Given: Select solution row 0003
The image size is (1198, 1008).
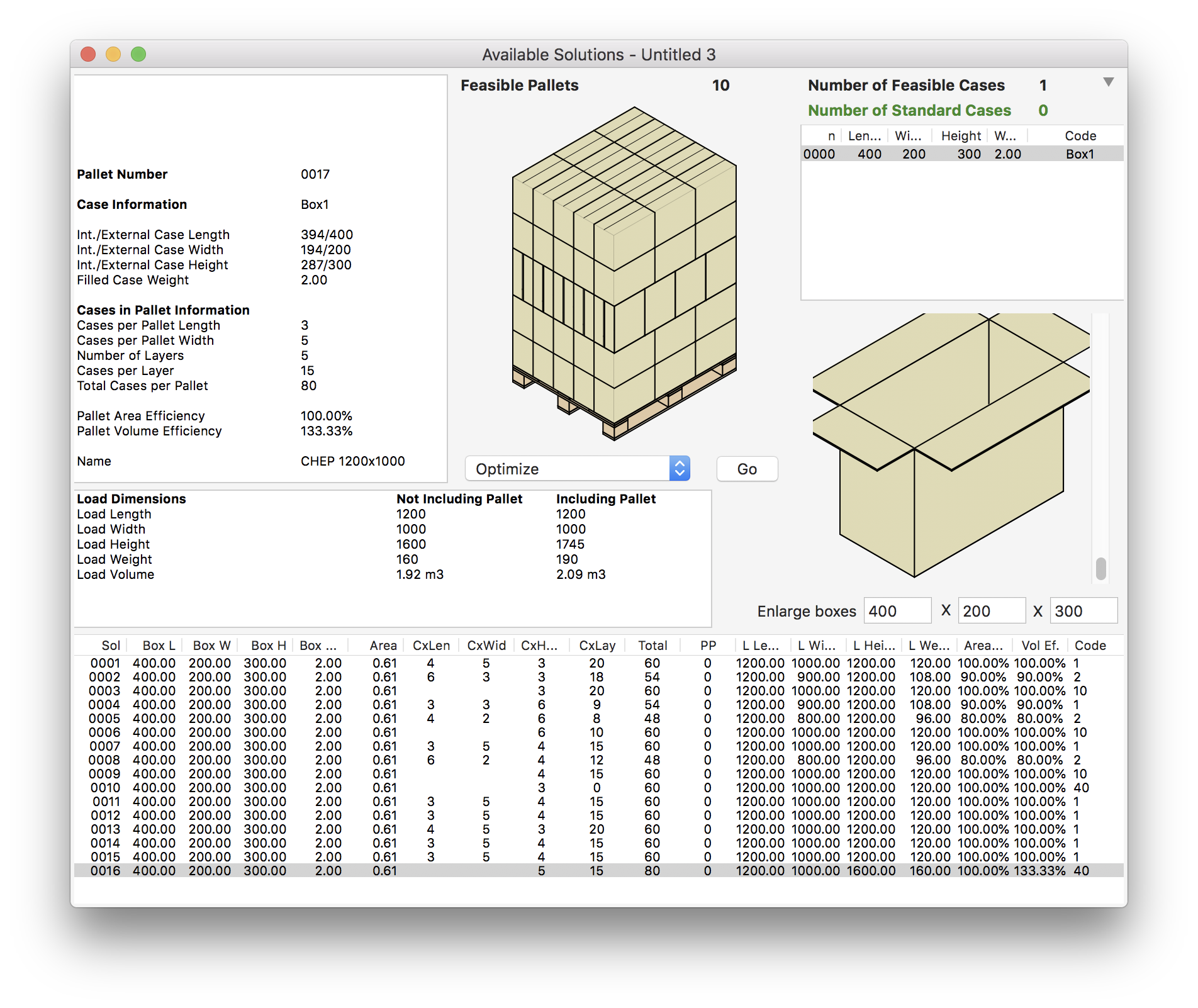Looking at the screenshot, I should tap(598, 691).
